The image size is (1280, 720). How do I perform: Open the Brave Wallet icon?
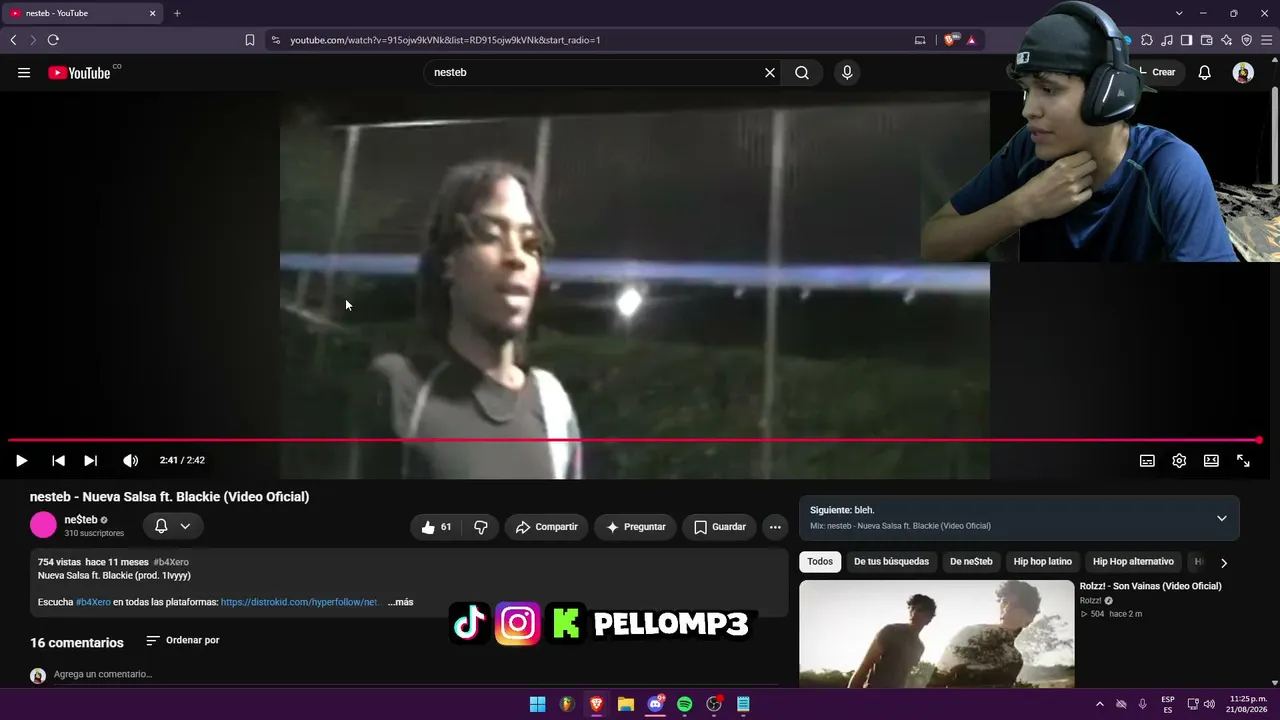pos(1207,40)
